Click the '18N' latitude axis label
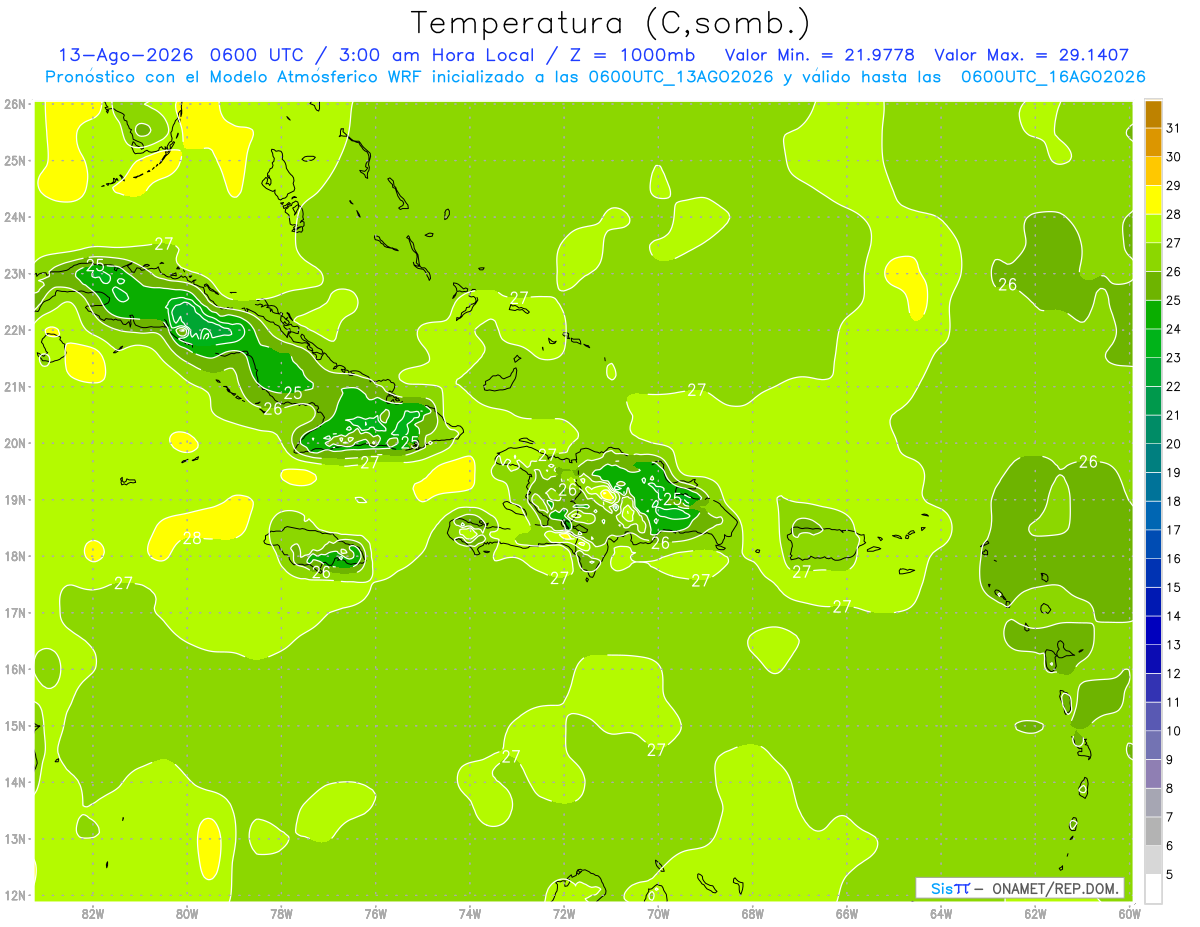 point(16,556)
